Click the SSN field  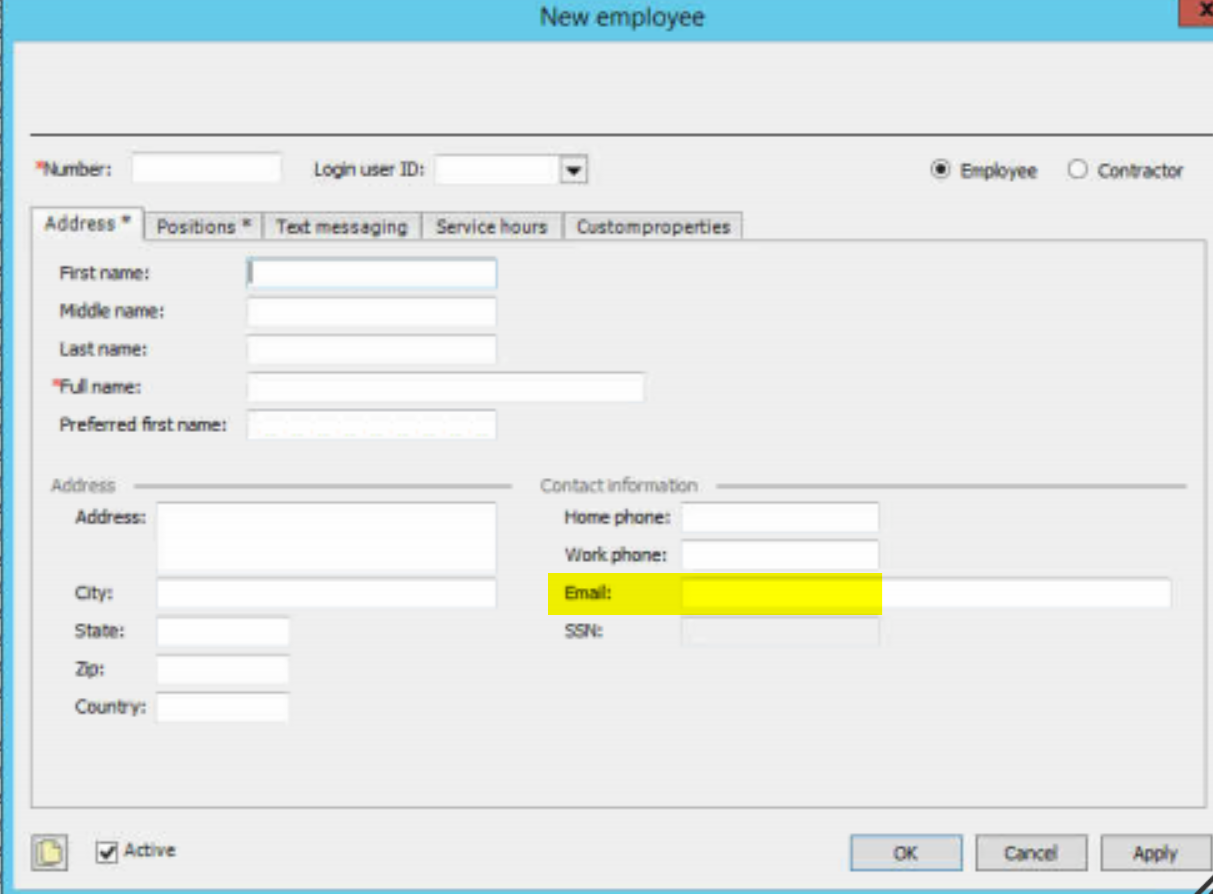click(780, 631)
